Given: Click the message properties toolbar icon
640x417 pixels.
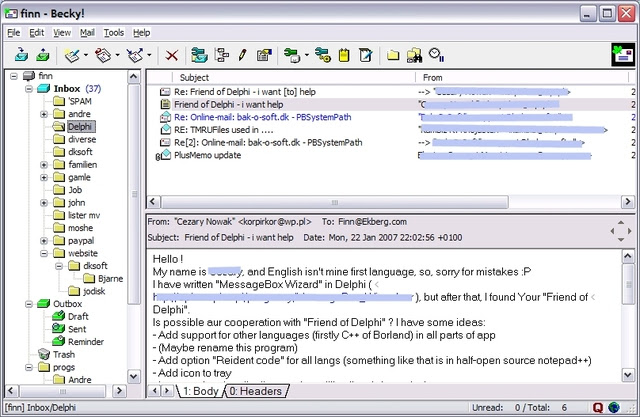Looking at the screenshot, I should point(264,55).
